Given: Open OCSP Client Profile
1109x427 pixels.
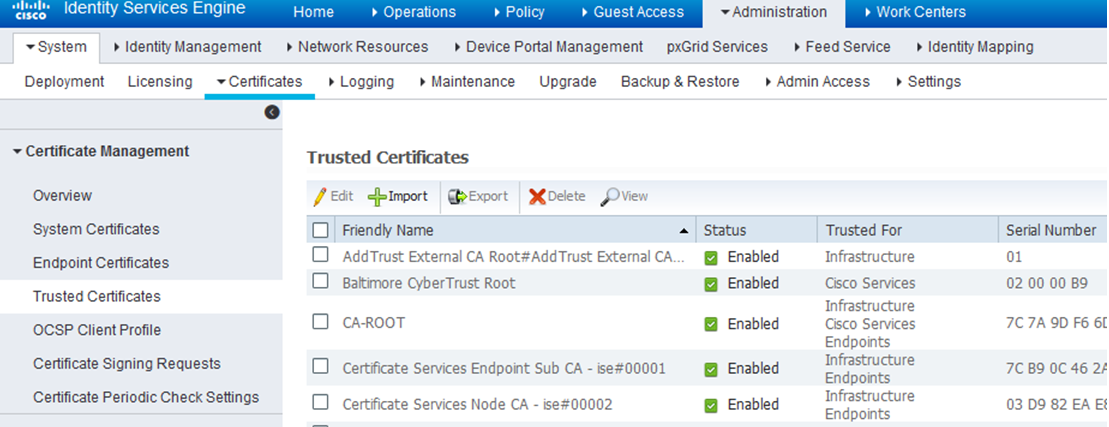Looking at the screenshot, I should 97,331.
